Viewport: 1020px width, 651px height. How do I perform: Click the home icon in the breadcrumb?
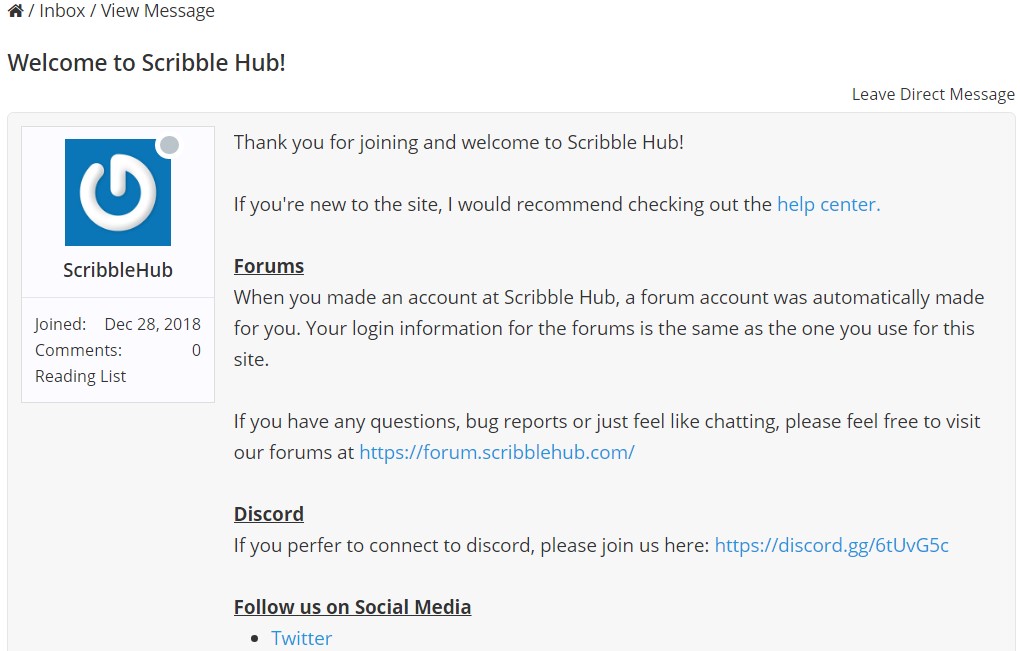pyautogui.click(x=15, y=12)
